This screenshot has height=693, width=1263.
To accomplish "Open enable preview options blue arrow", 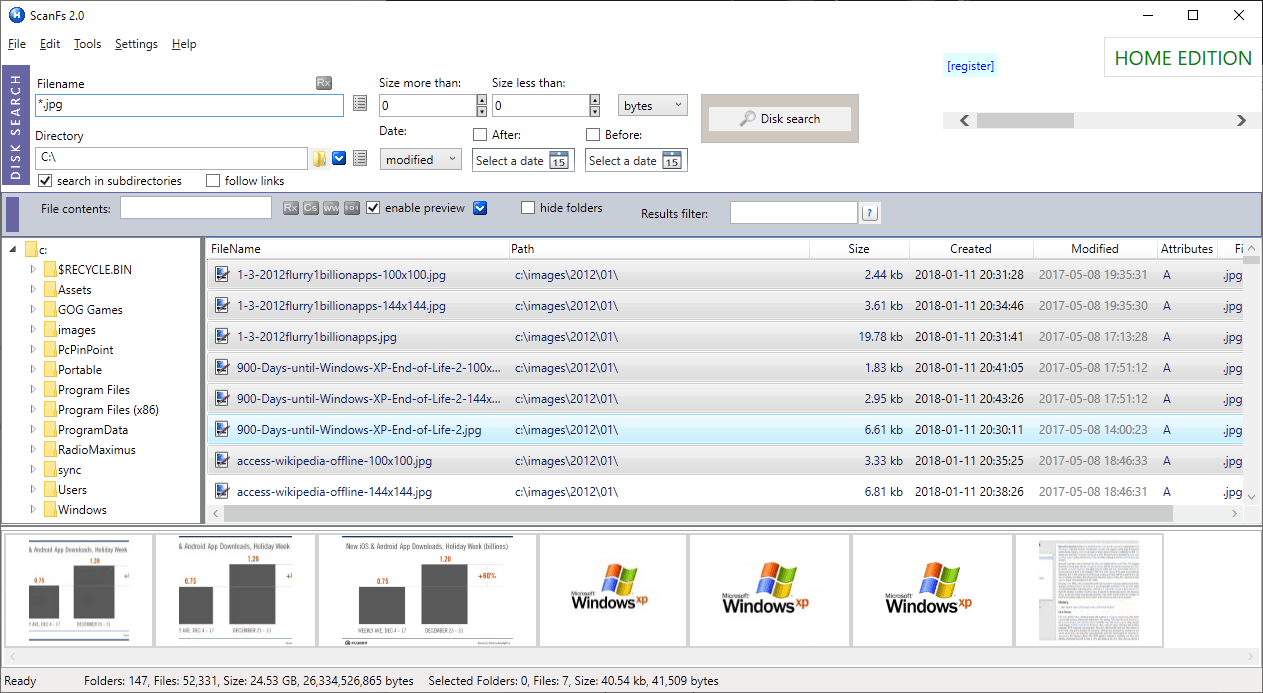I will pyautogui.click(x=480, y=208).
